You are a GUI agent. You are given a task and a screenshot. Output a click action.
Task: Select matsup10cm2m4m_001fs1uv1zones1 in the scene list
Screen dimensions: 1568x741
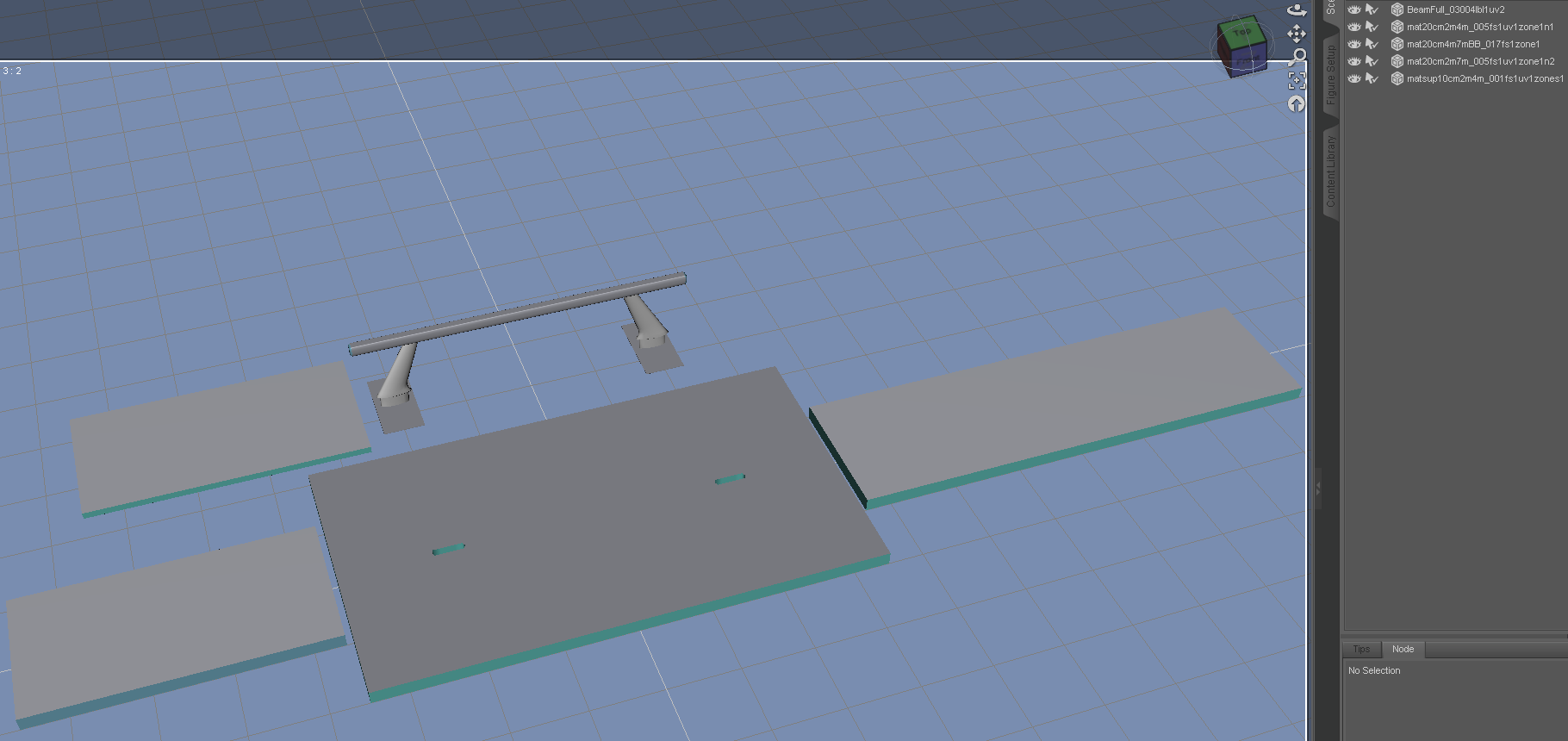tap(1485, 78)
